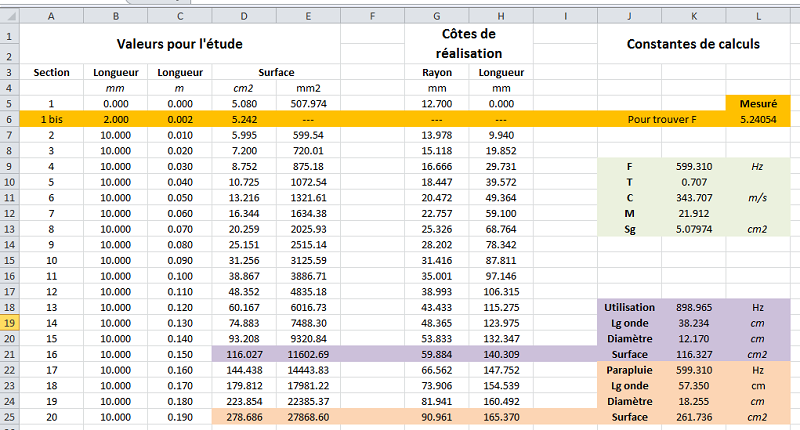Viewport: 800px width, 430px height.
Task: Select row 19 header
Action: (10, 323)
